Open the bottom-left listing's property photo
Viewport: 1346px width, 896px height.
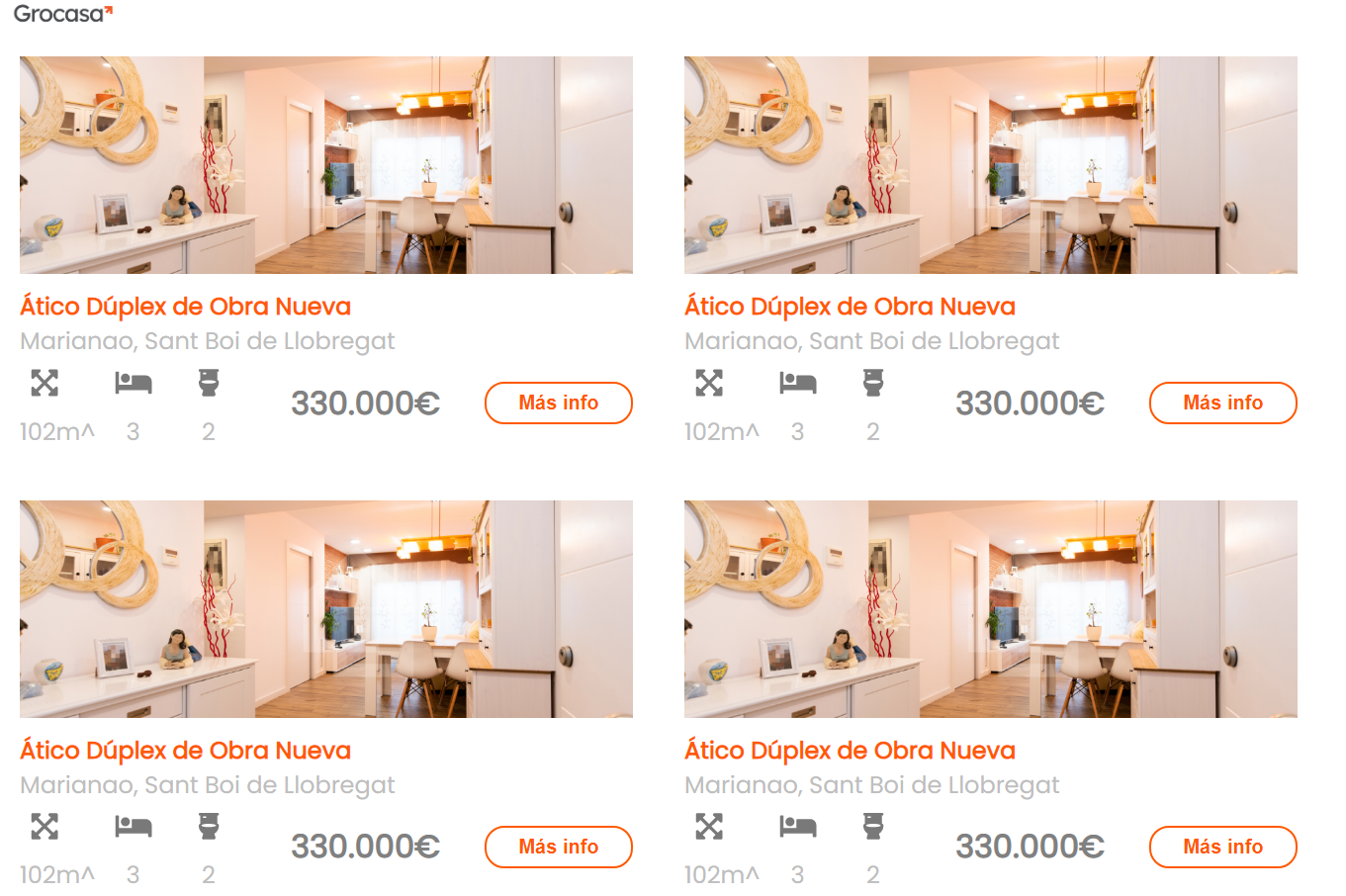pyautogui.click(x=326, y=609)
